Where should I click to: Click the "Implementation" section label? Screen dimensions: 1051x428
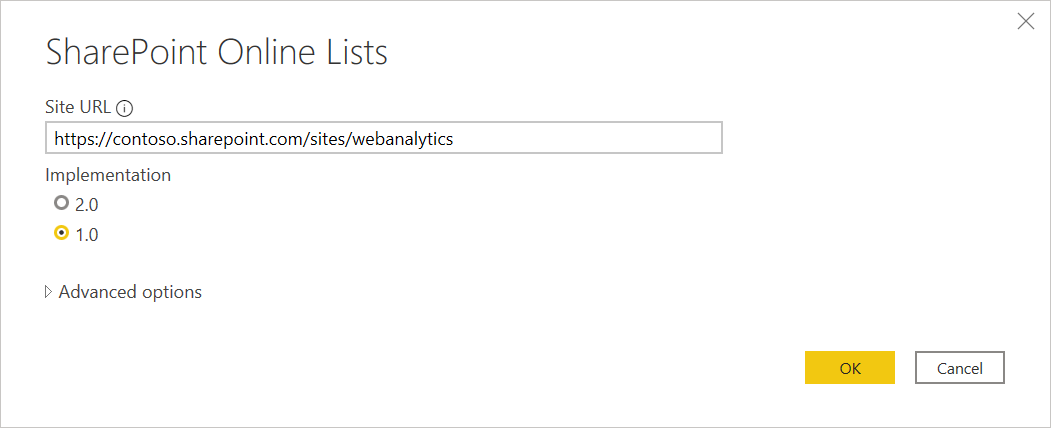click(x=108, y=175)
